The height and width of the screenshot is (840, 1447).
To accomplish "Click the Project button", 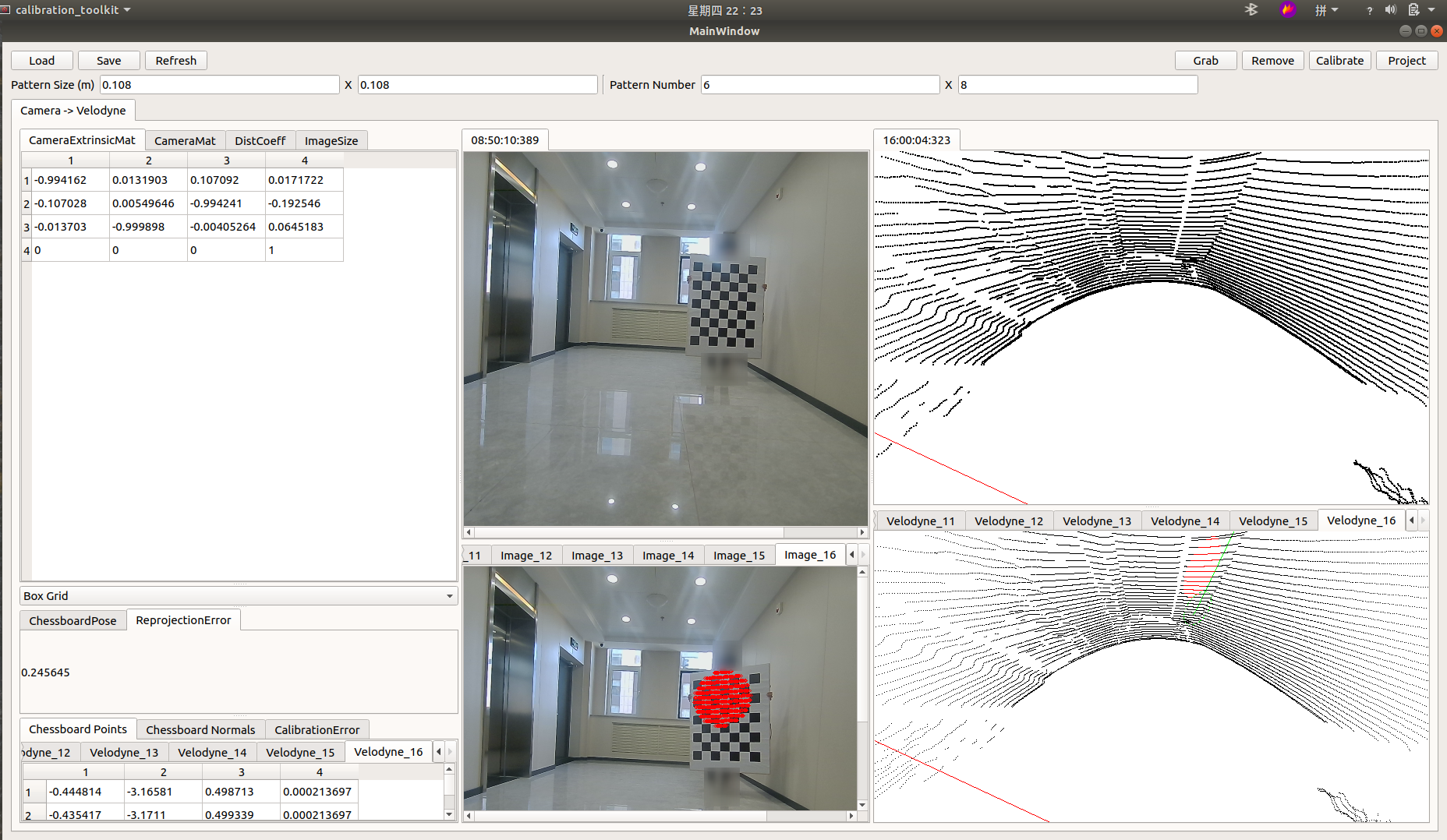I will click(1406, 61).
